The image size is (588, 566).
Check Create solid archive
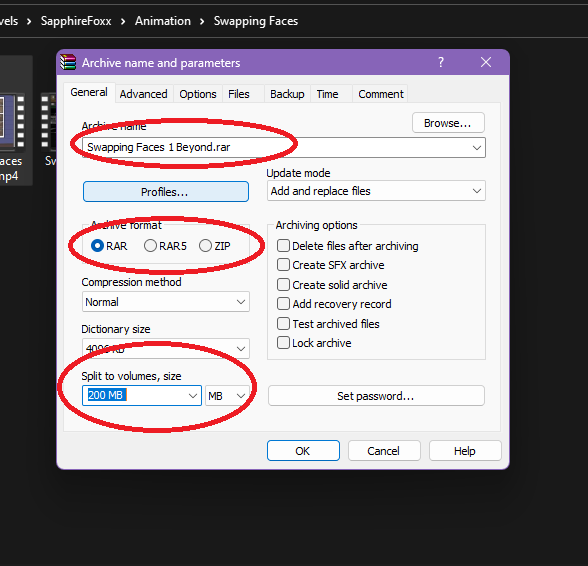pos(332,285)
